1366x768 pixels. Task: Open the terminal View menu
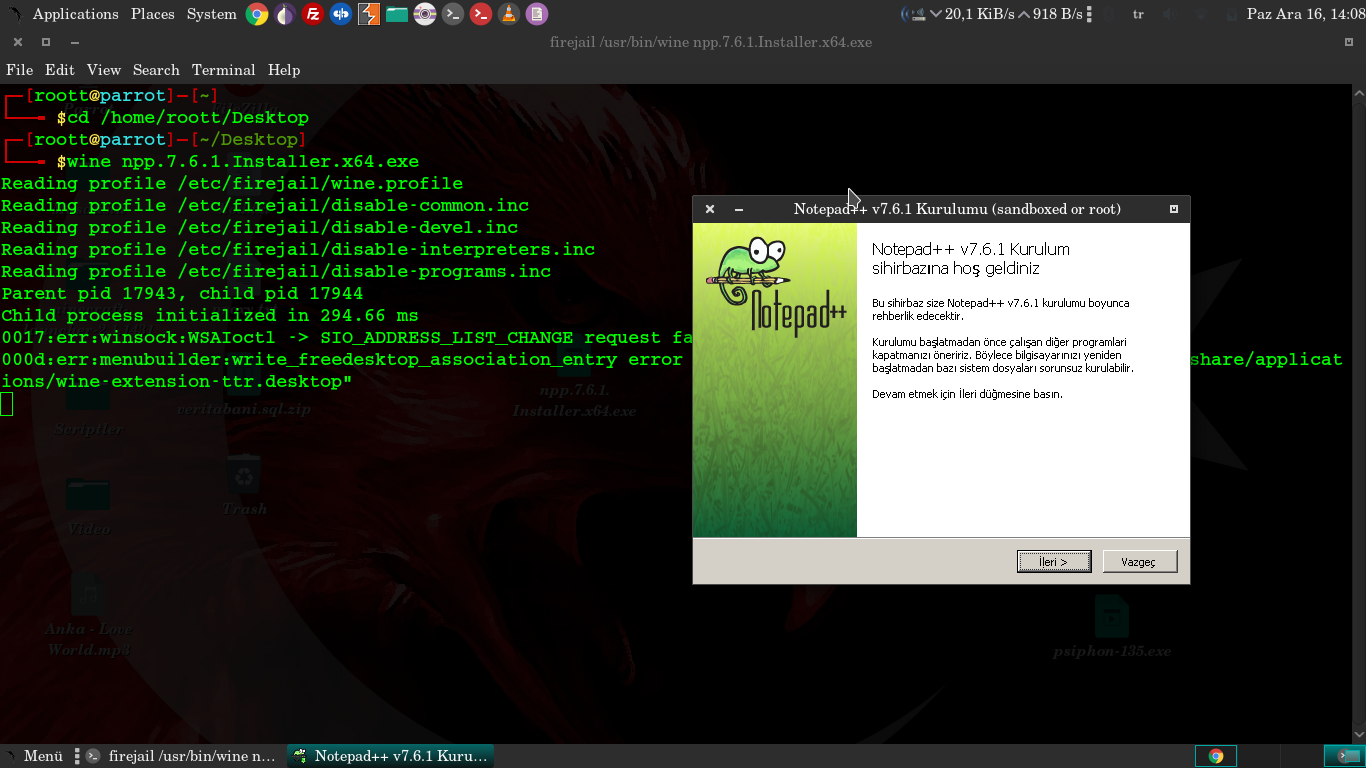(x=103, y=70)
